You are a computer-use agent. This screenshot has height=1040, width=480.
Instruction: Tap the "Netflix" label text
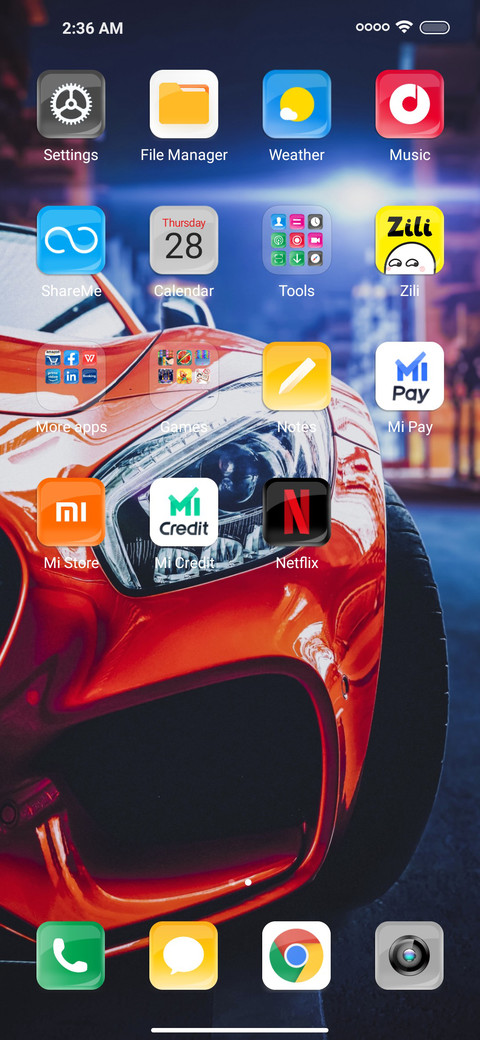296,563
